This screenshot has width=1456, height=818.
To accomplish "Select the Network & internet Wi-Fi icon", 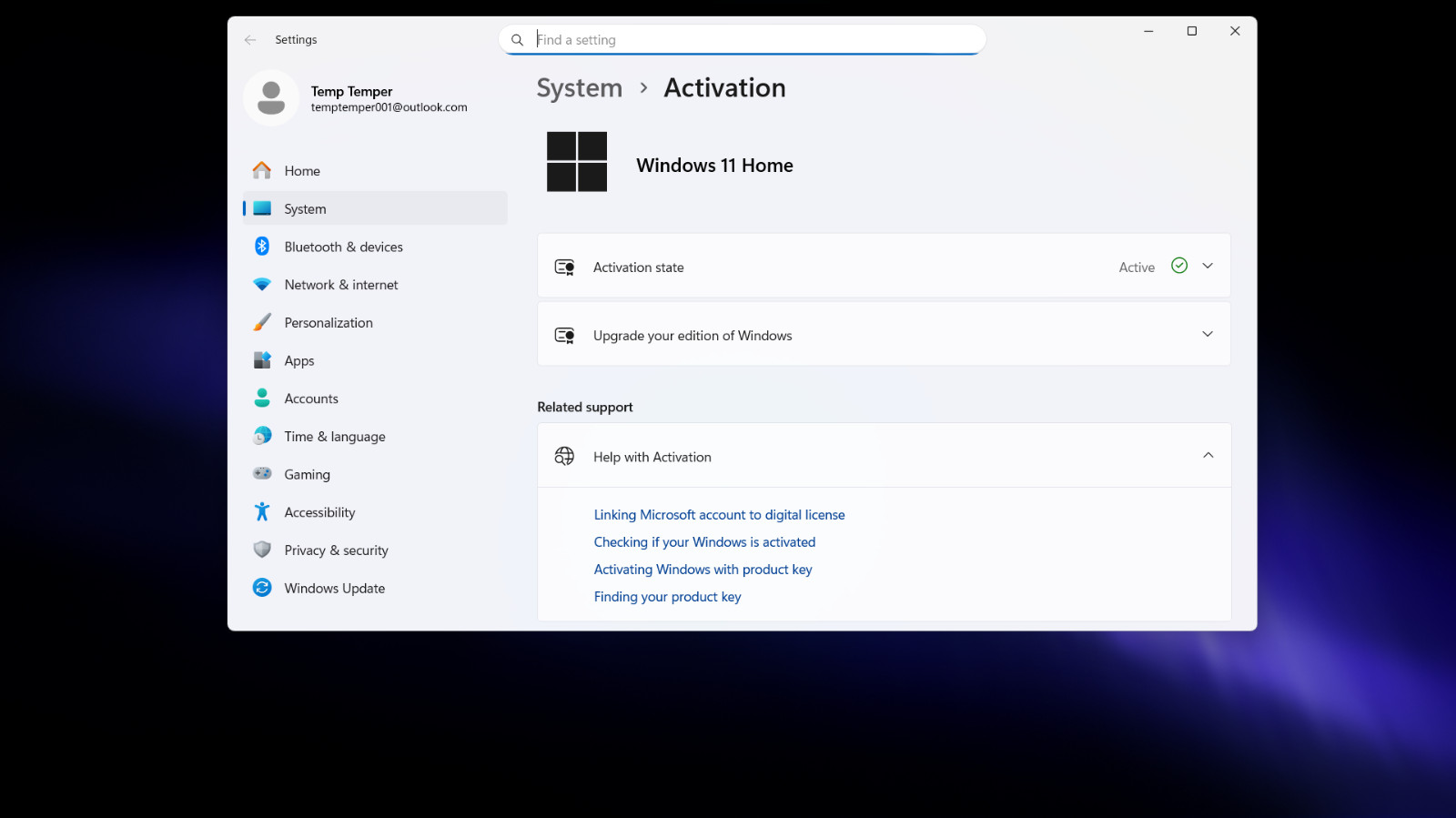I will pos(262,285).
